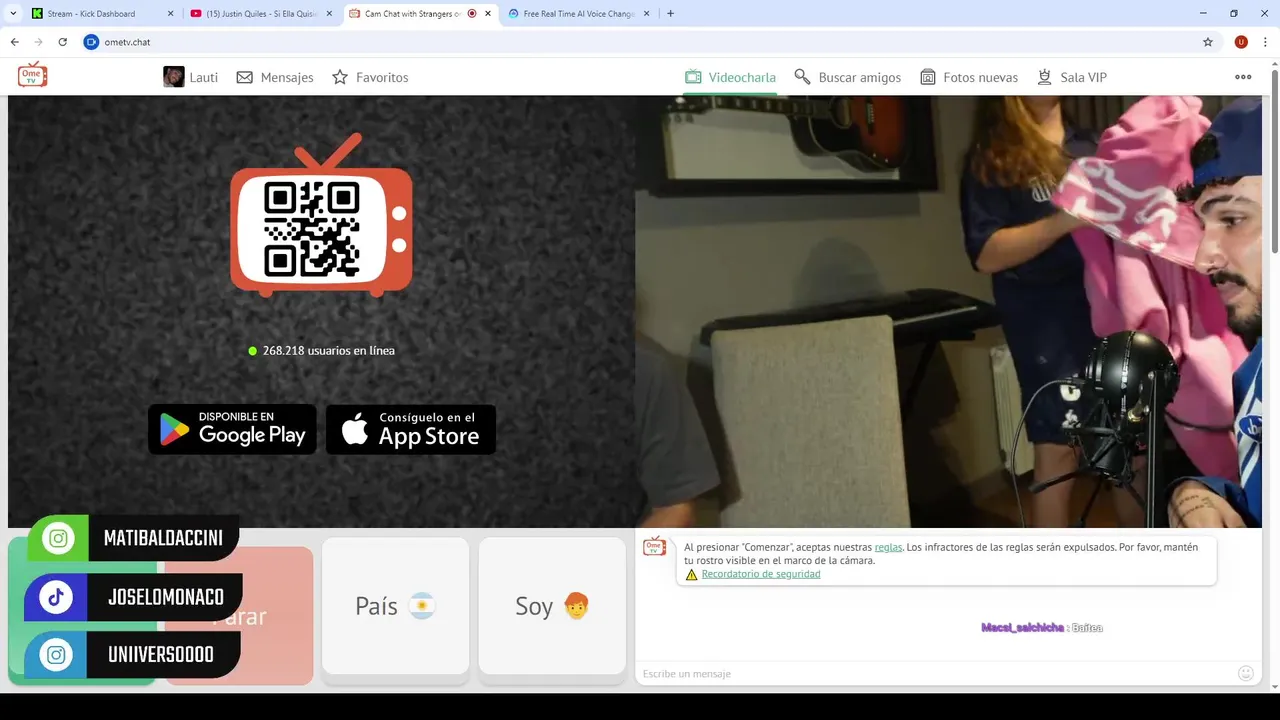1280x720 pixels.
Task: Click the MATIBALDACCINI Instagram icon
Action: click(58, 539)
